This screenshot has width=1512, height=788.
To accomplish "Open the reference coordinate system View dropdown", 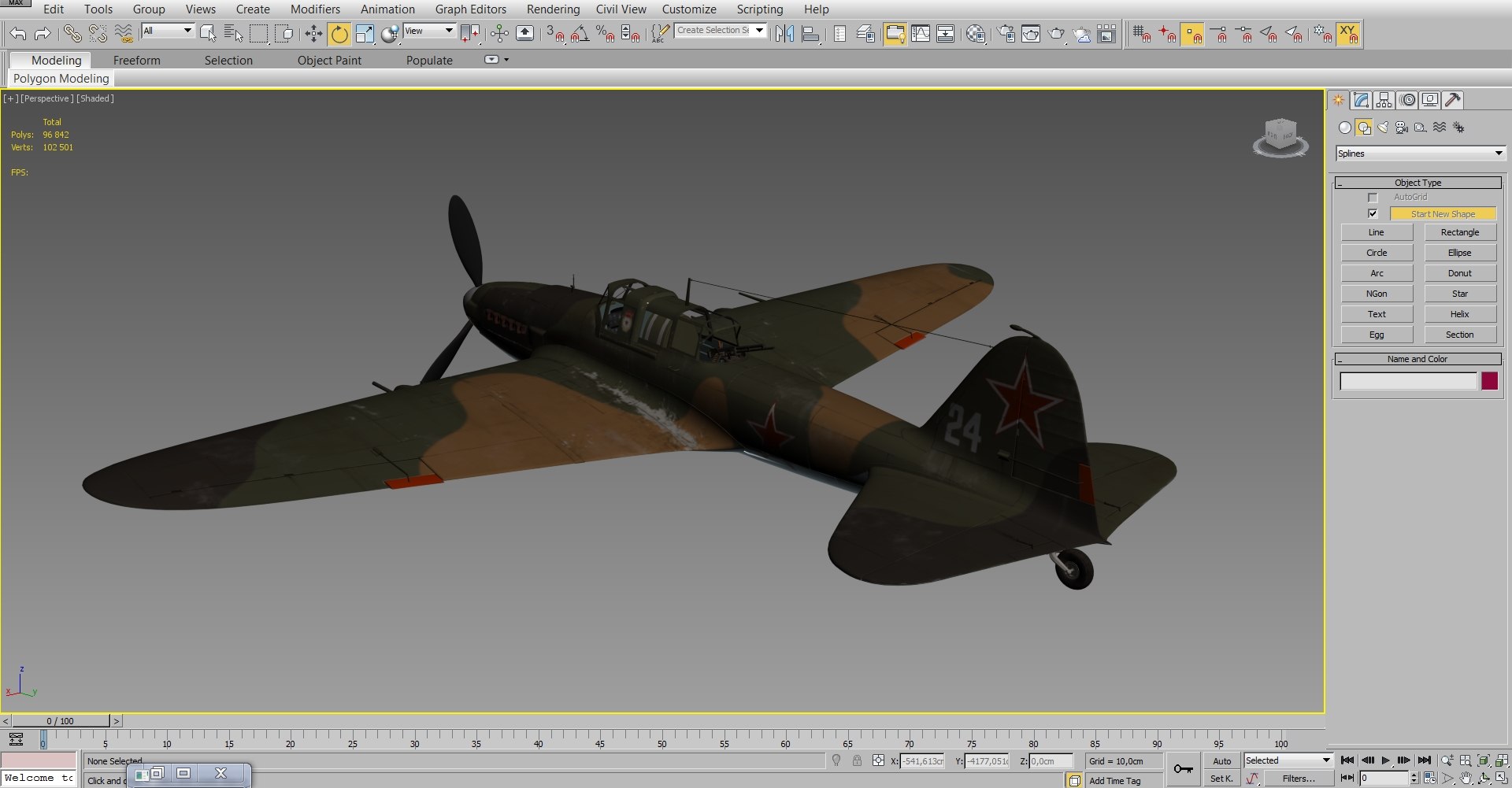I will [429, 31].
